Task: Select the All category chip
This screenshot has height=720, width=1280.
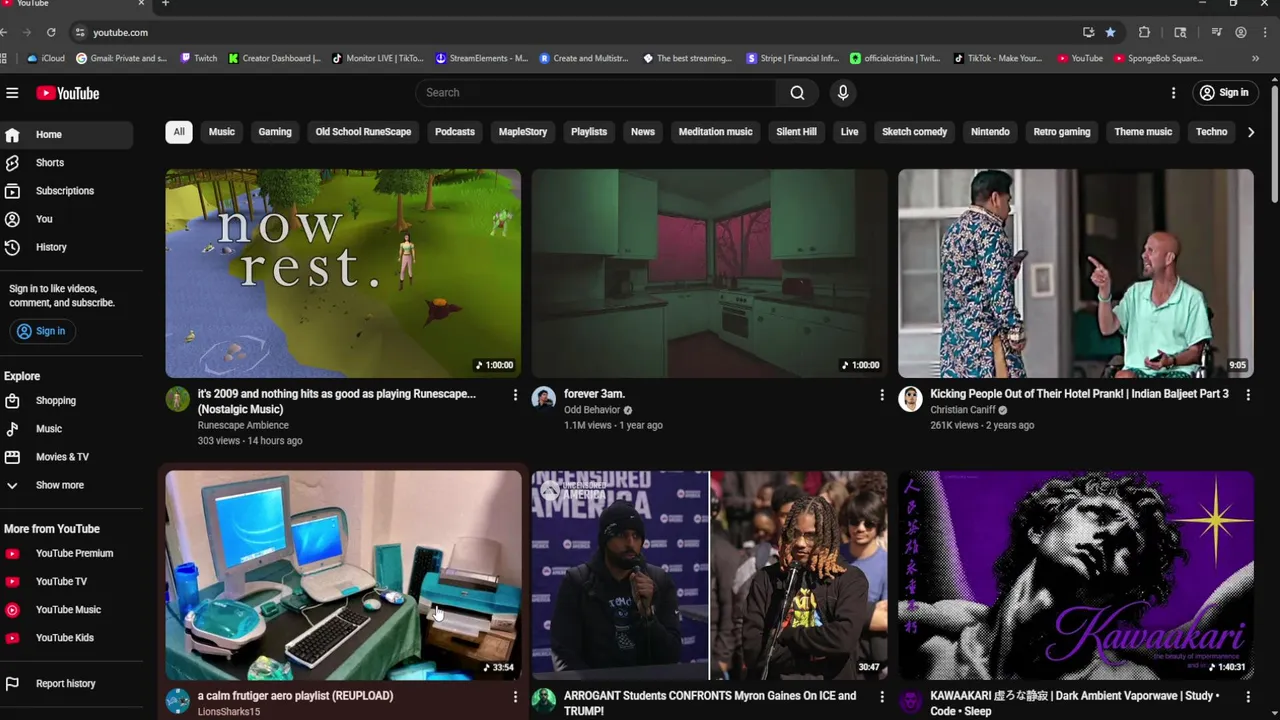Action: point(179,132)
